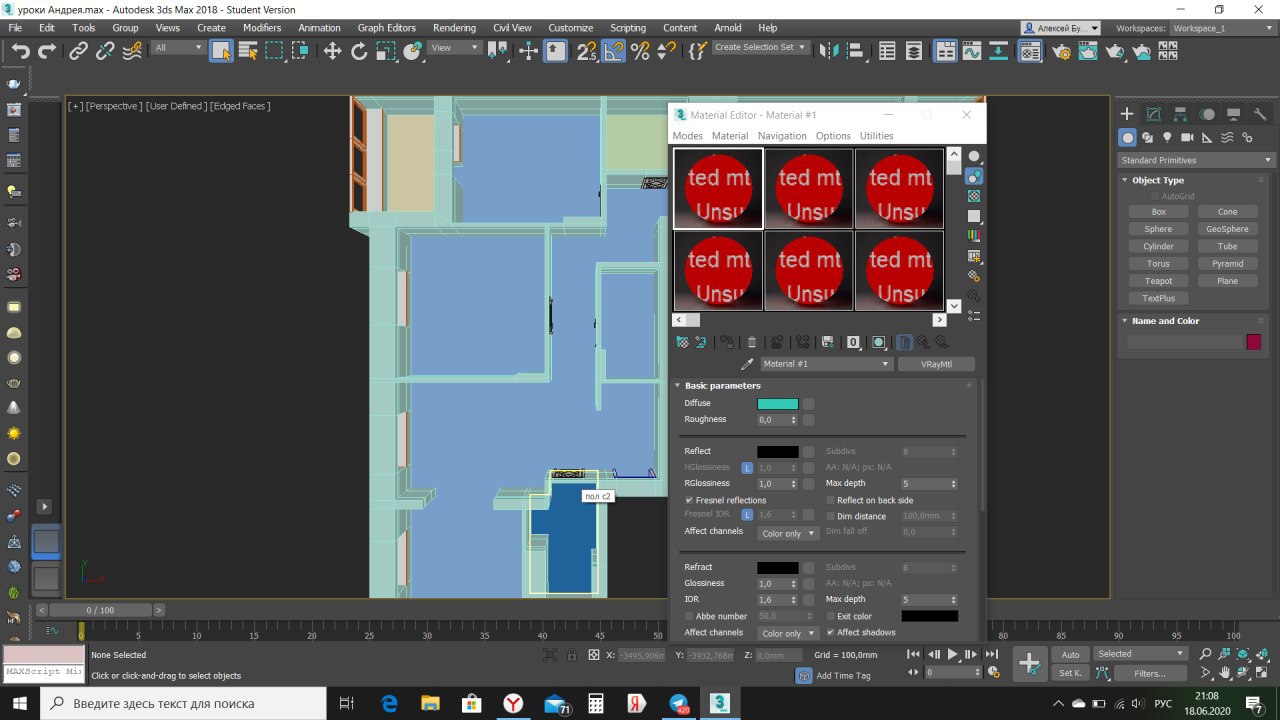Select the first material sample slot
This screenshot has width=1280, height=720.
[x=718, y=189]
